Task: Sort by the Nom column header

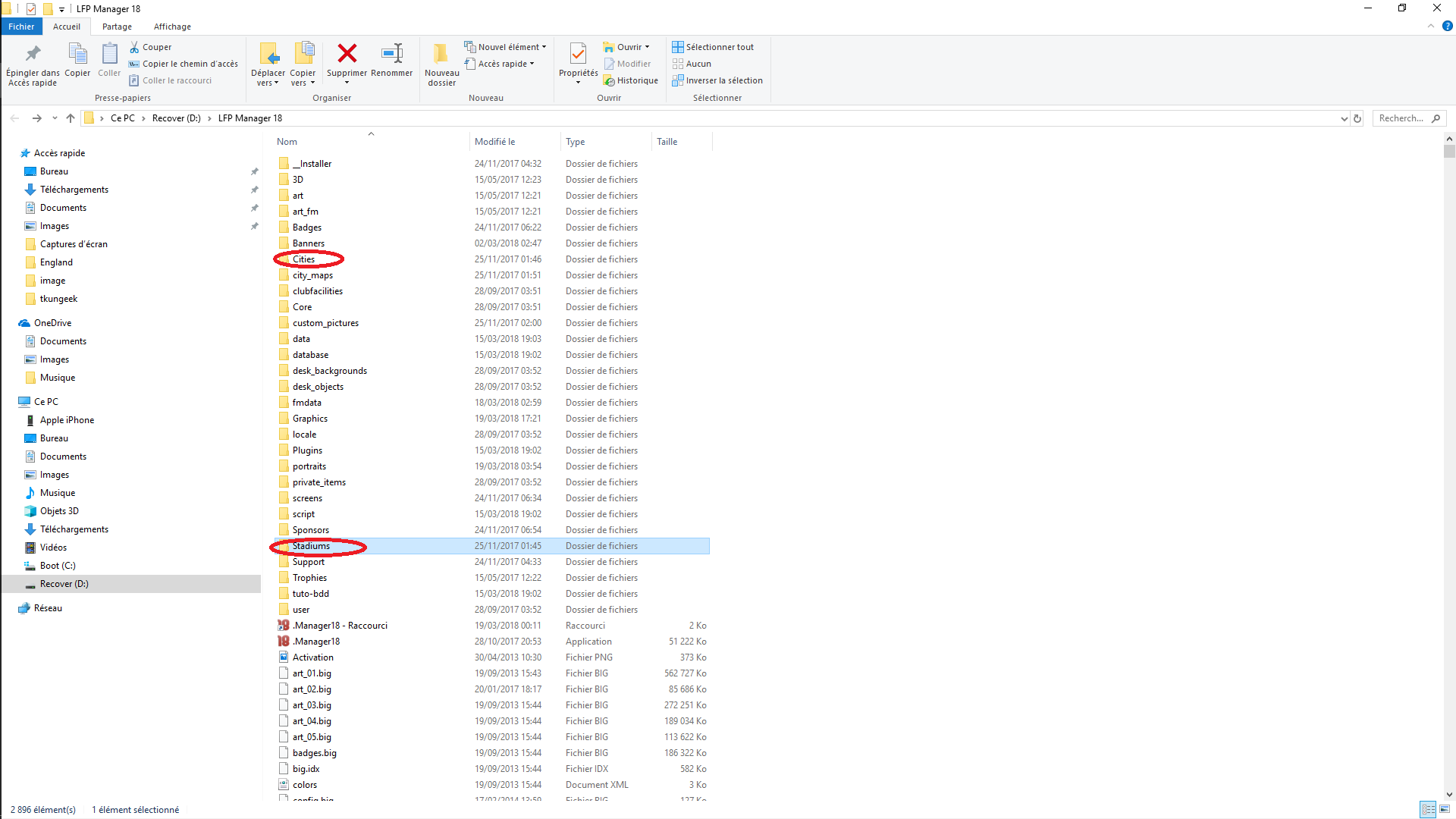Action: (x=371, y=142)
